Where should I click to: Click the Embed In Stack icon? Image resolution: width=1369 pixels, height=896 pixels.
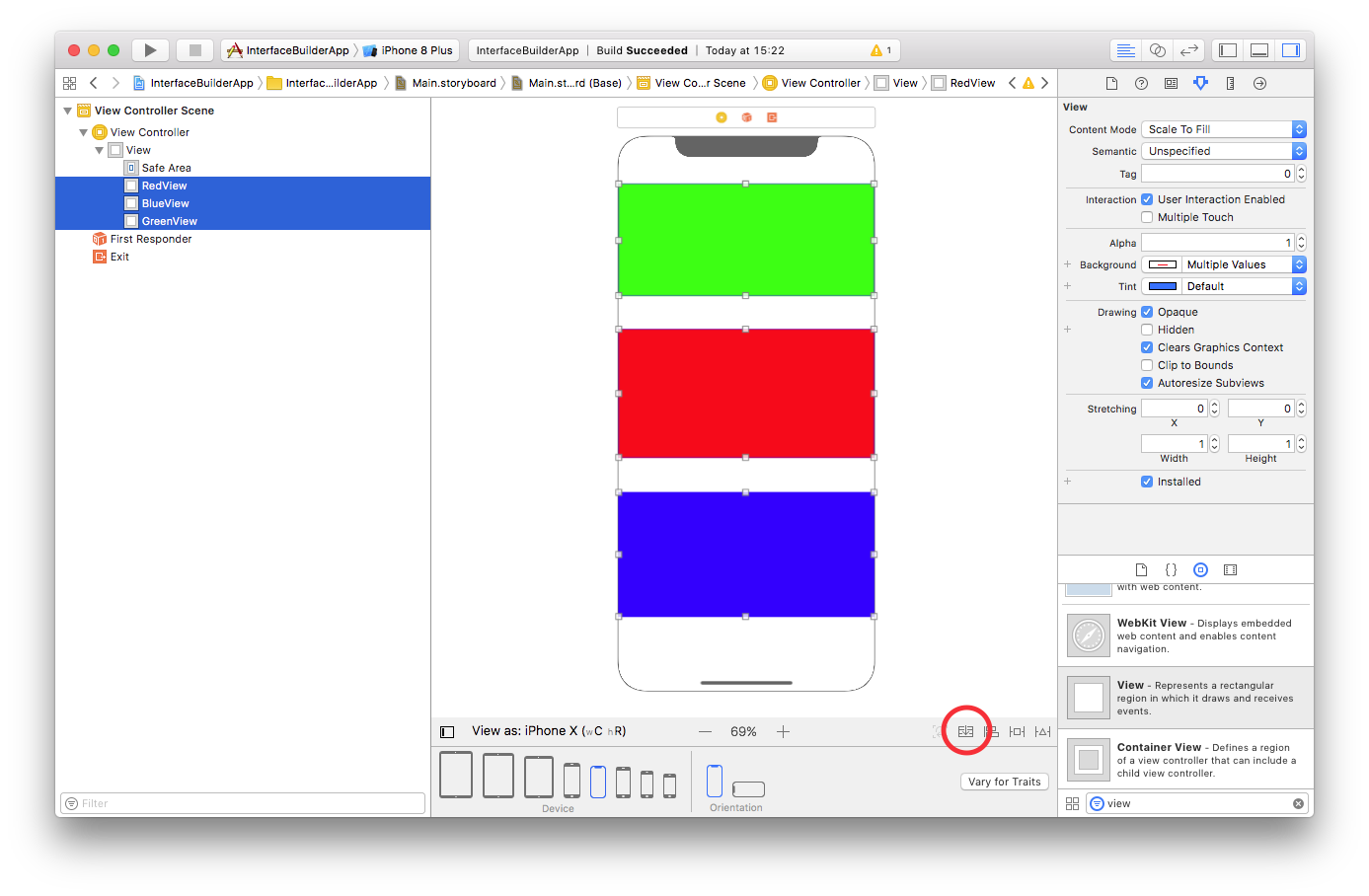point(965,731)
